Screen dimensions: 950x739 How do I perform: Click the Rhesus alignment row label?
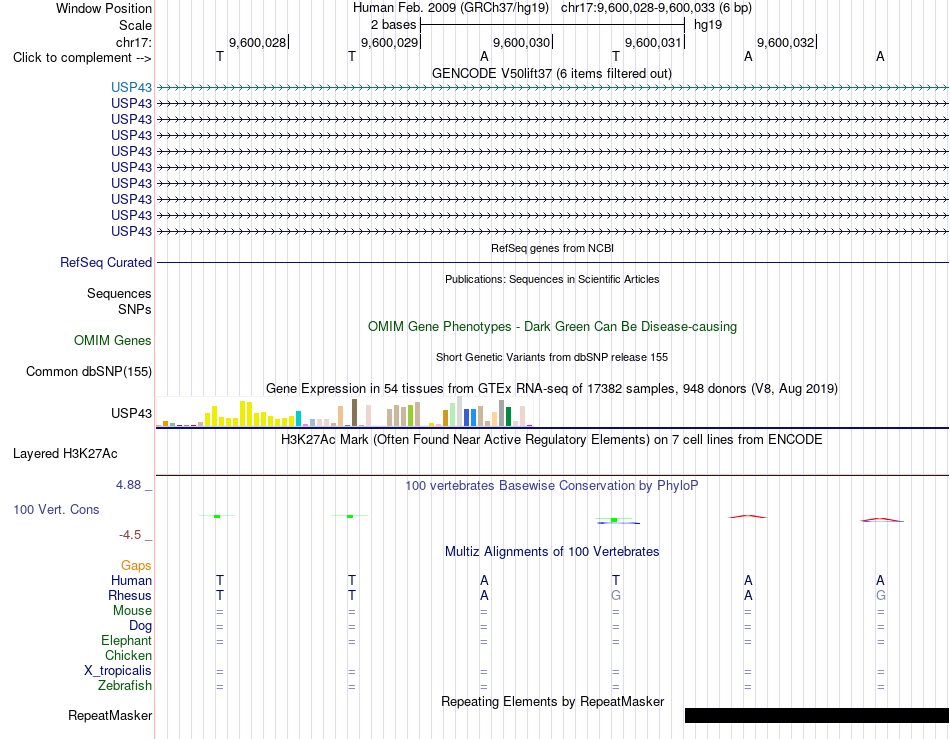pyautogui.click(x=130, y=595)
